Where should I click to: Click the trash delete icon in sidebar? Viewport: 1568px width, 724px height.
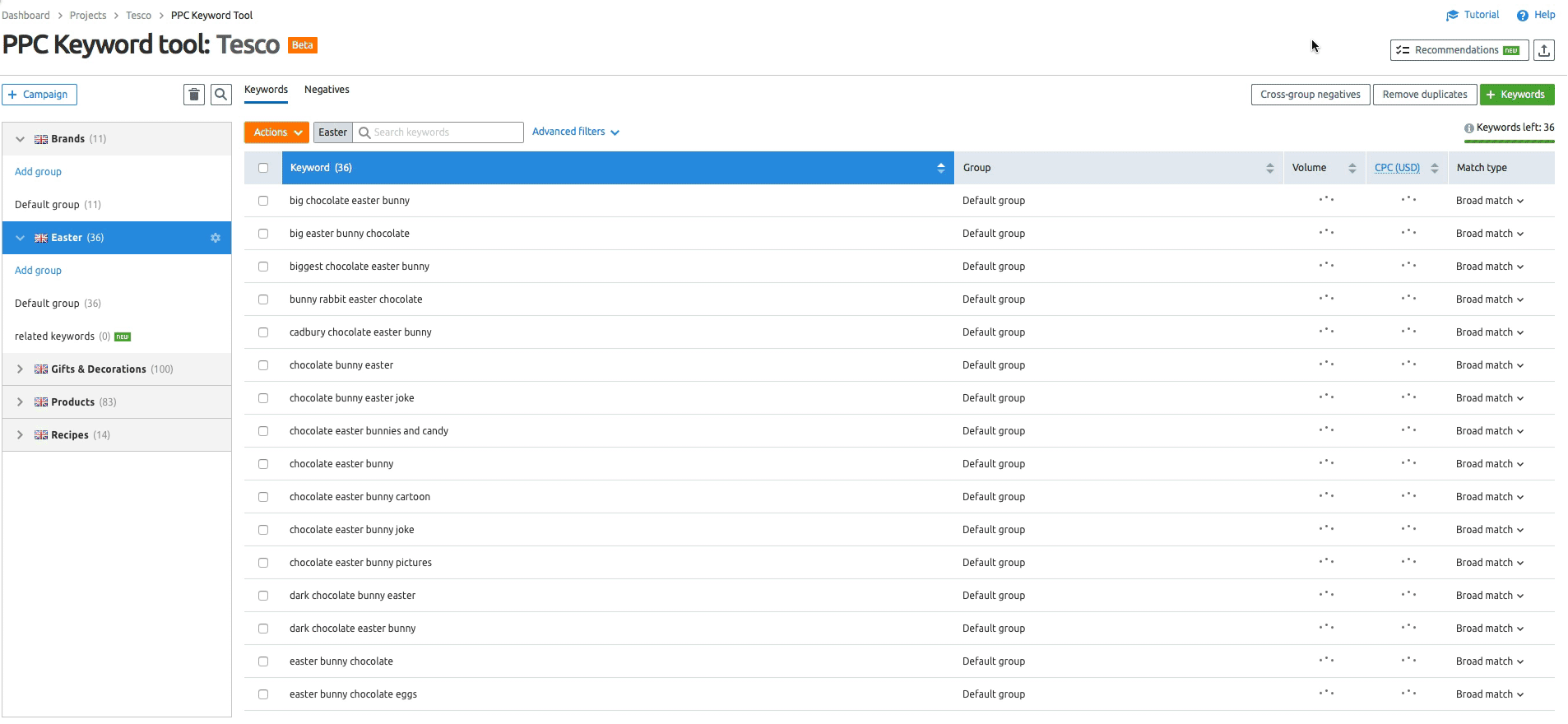(x=194, y=95)
